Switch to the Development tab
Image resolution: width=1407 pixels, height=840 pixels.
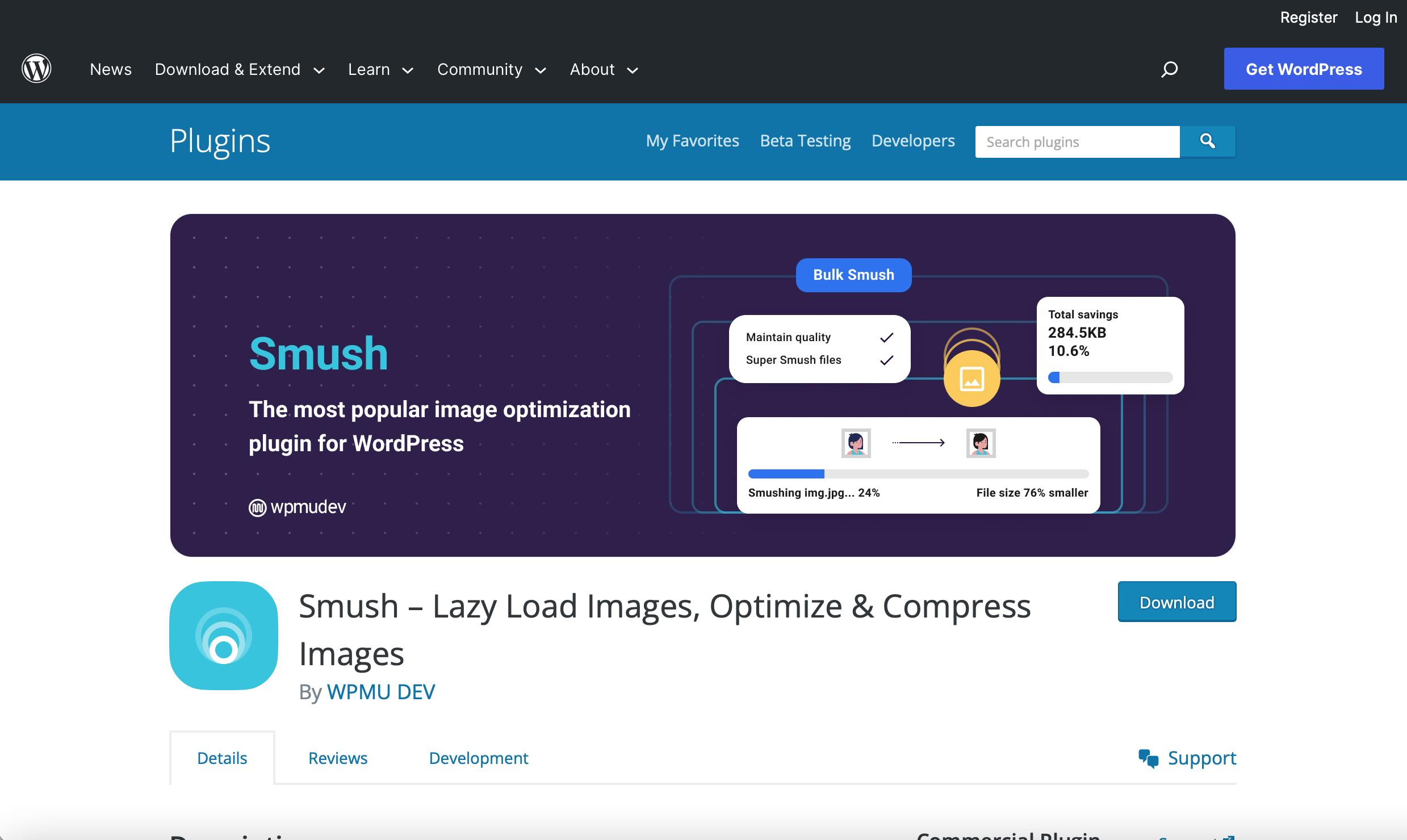(479, 758)
